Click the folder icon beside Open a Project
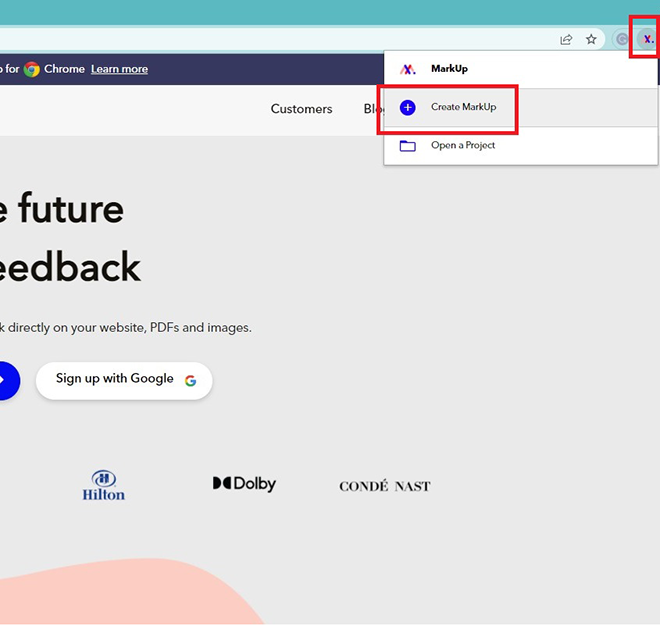The width and height of the screenshot is (660, 626). [407, 146]
